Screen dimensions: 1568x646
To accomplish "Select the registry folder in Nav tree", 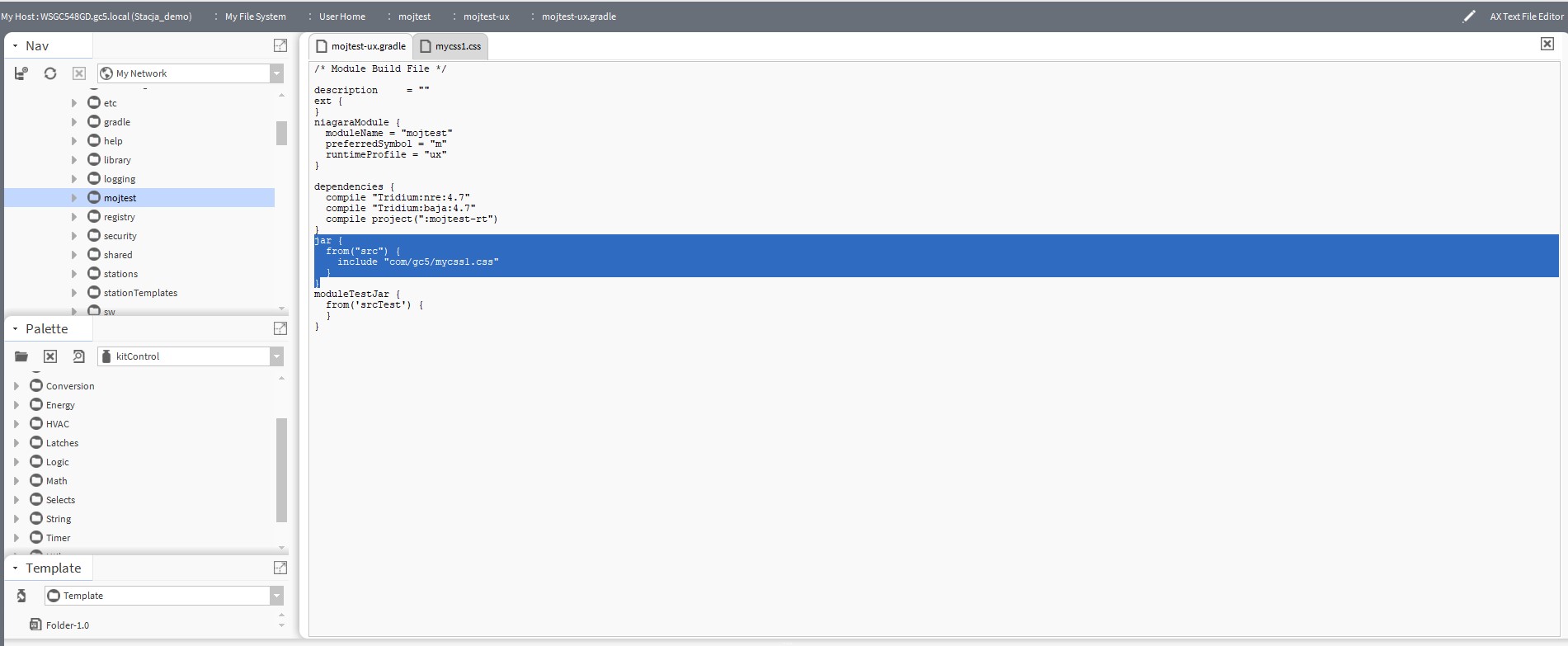I will pyautogui.click(x=120, y=217).
